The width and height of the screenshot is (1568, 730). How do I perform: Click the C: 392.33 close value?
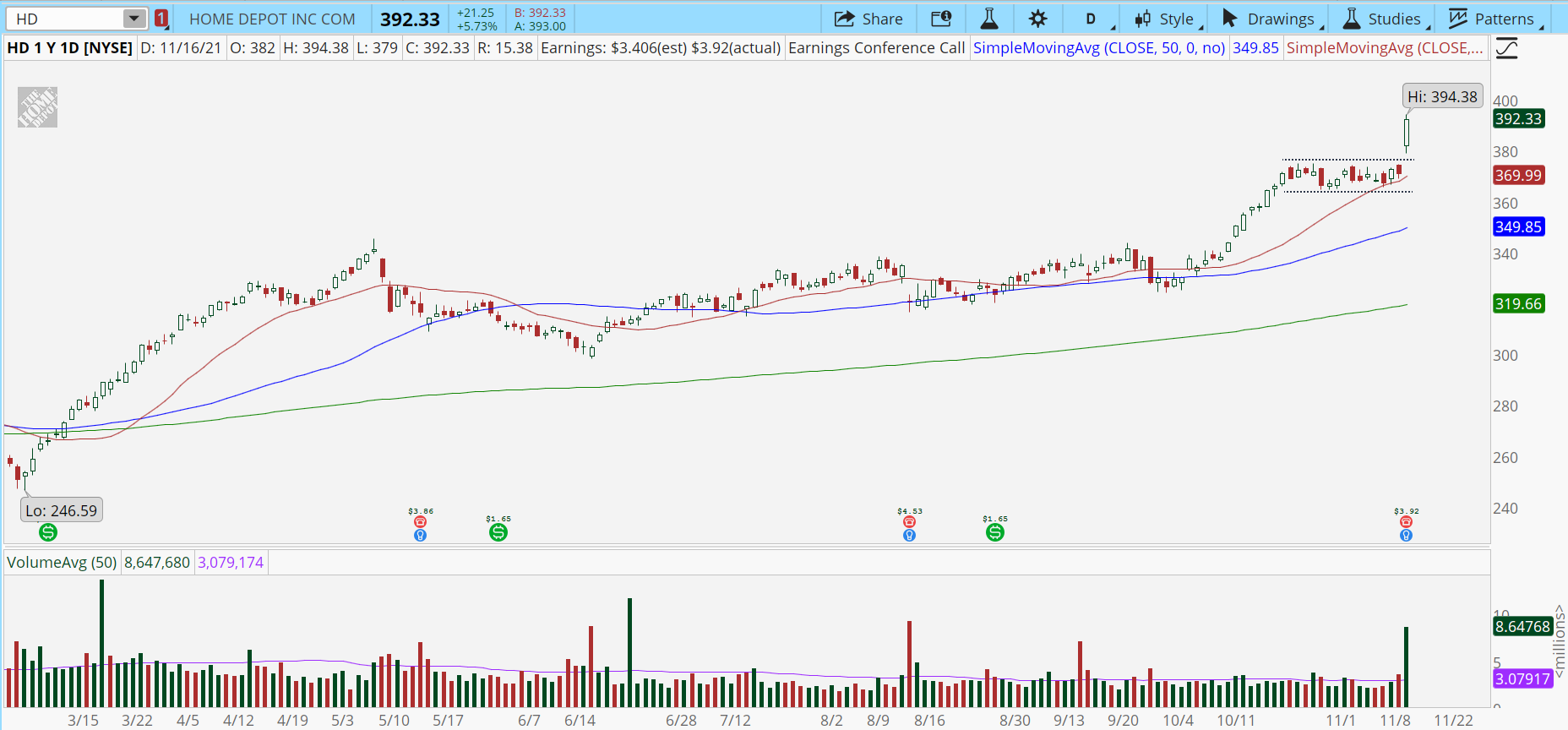pos(437,48)
